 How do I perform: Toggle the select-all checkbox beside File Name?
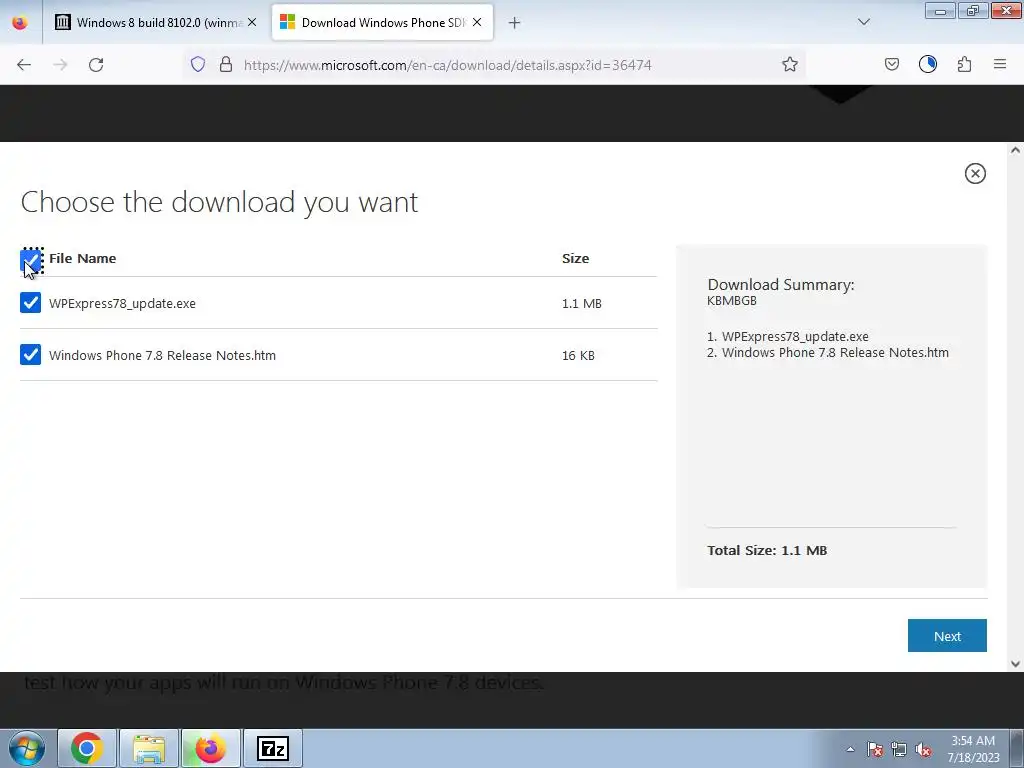[x=31, y=259]
